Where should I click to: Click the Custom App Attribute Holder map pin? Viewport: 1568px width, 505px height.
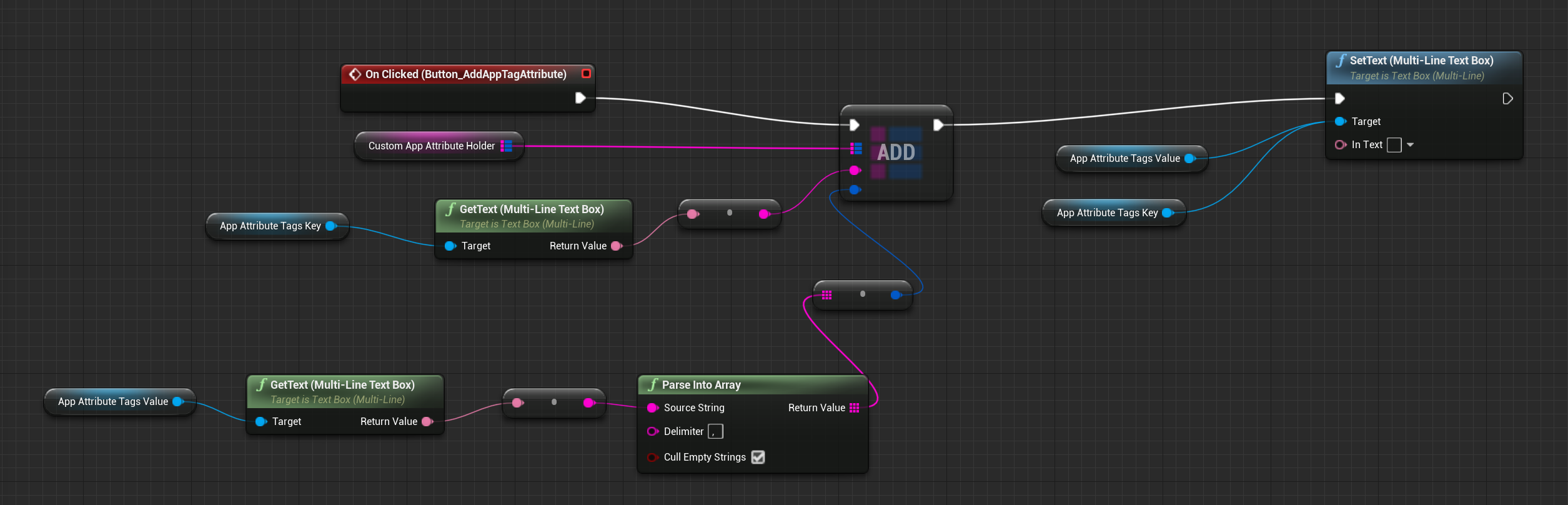[506, 146]
